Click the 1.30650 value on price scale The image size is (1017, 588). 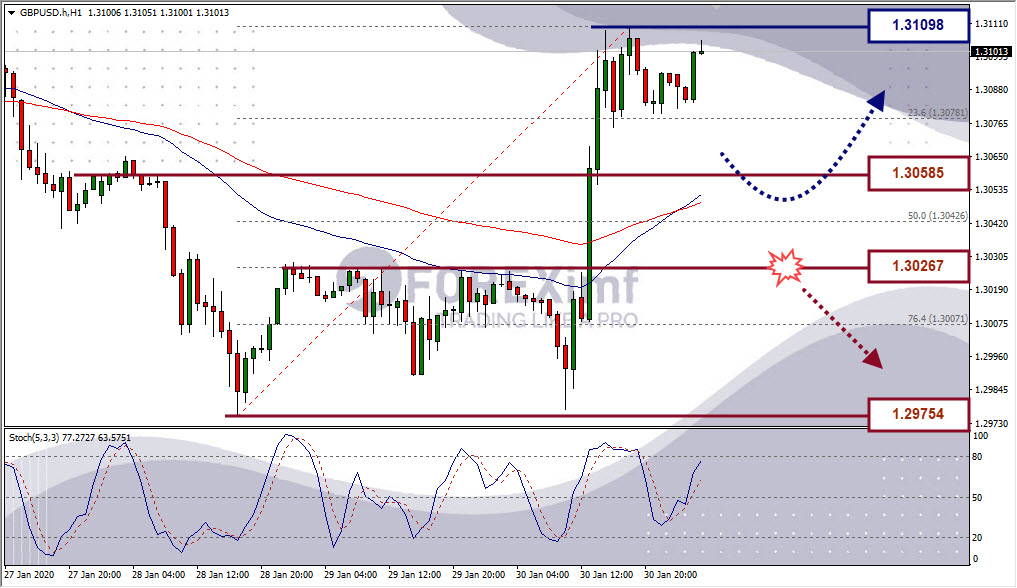pyautogui.click(x=992, y=157)
